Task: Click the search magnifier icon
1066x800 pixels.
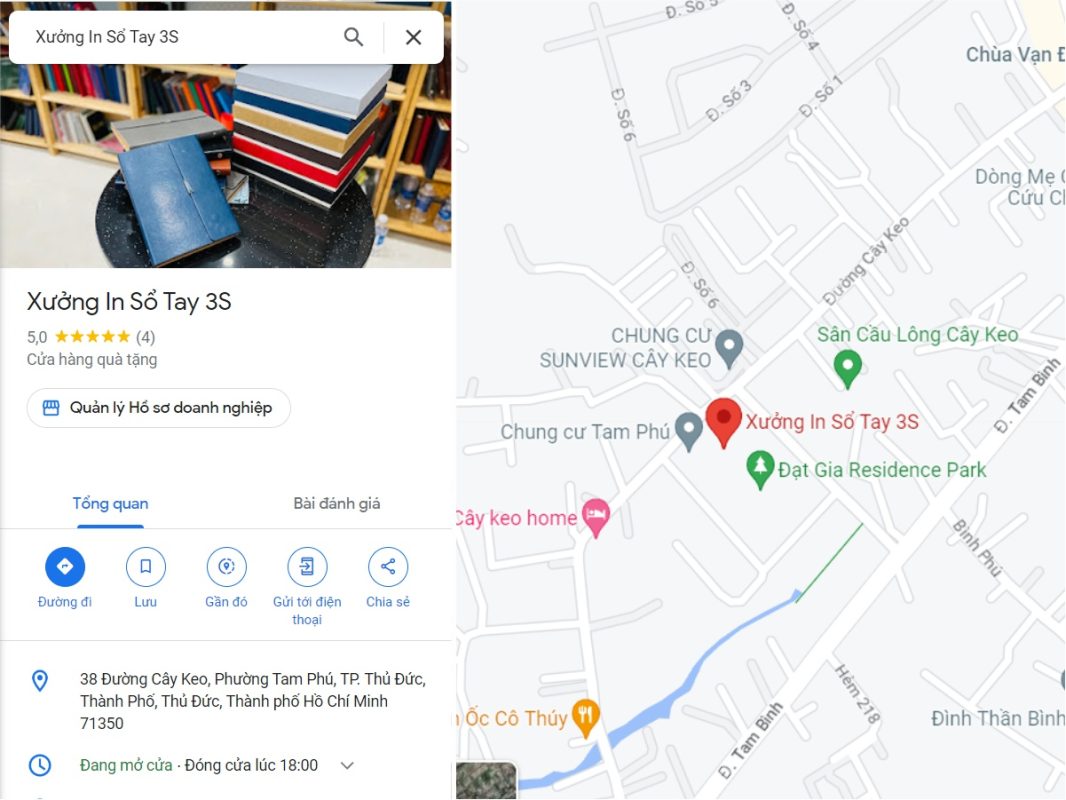Action: [354, 37]
